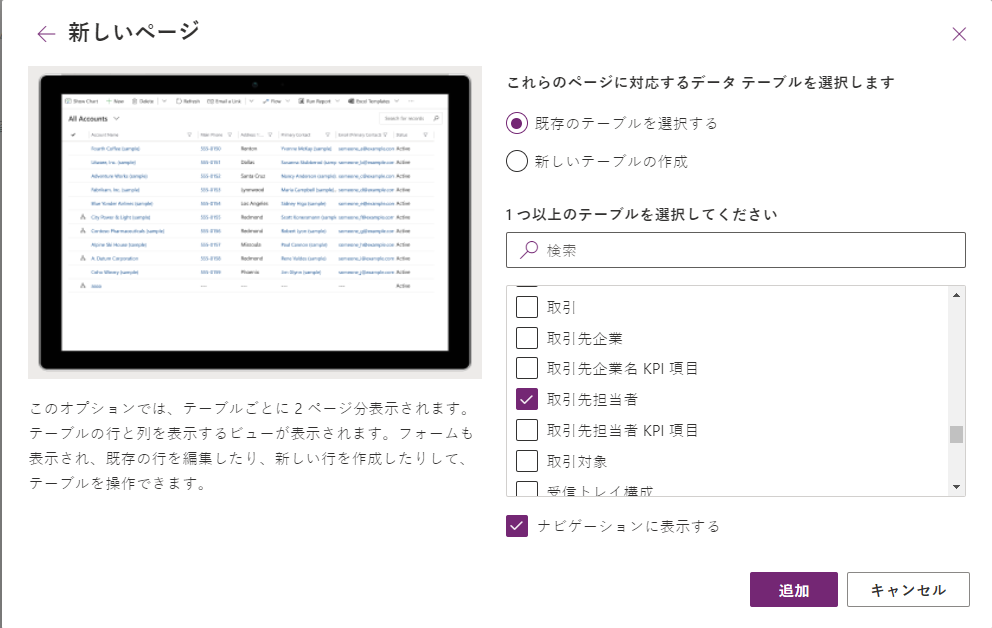Check the 取引 table checkbox
992x628 pixels.
pos(527,307)
